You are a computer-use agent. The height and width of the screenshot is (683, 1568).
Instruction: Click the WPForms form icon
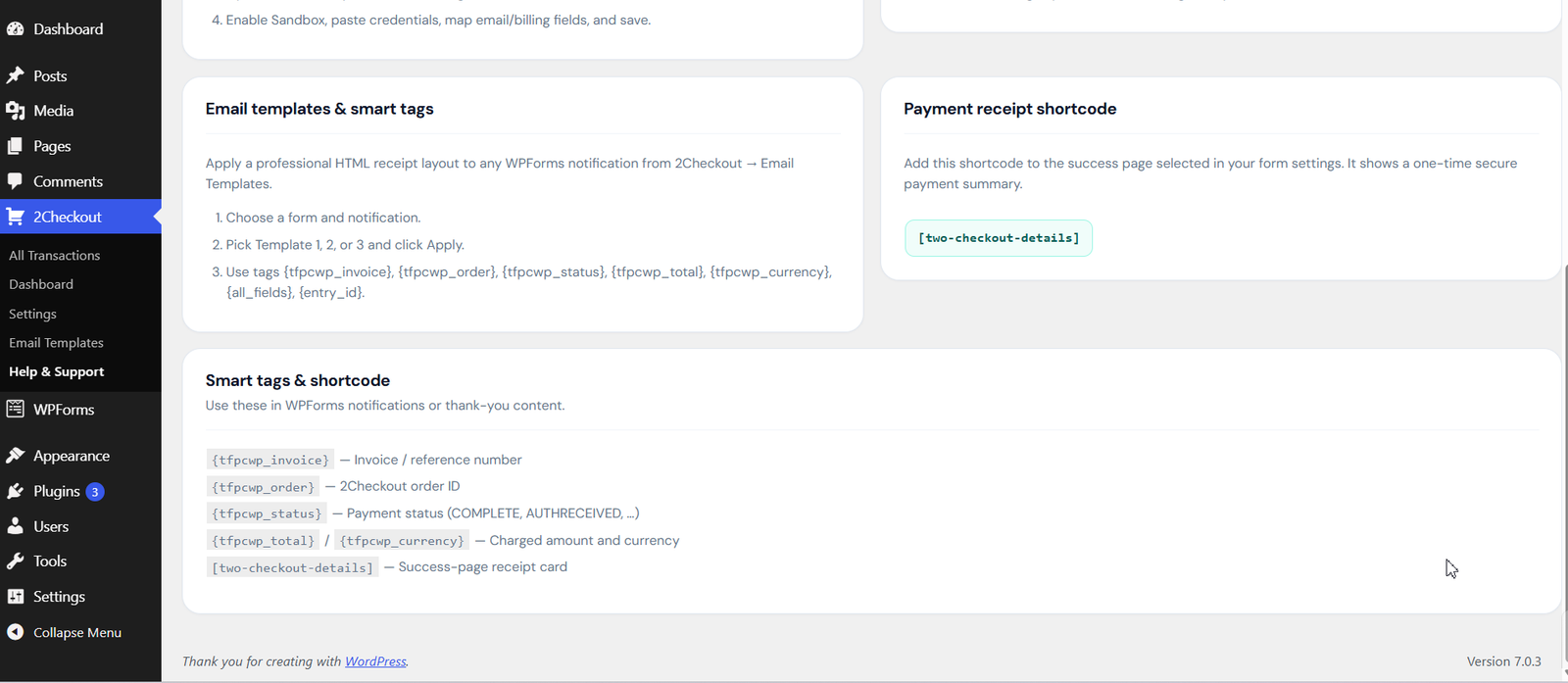coord(16,409)
